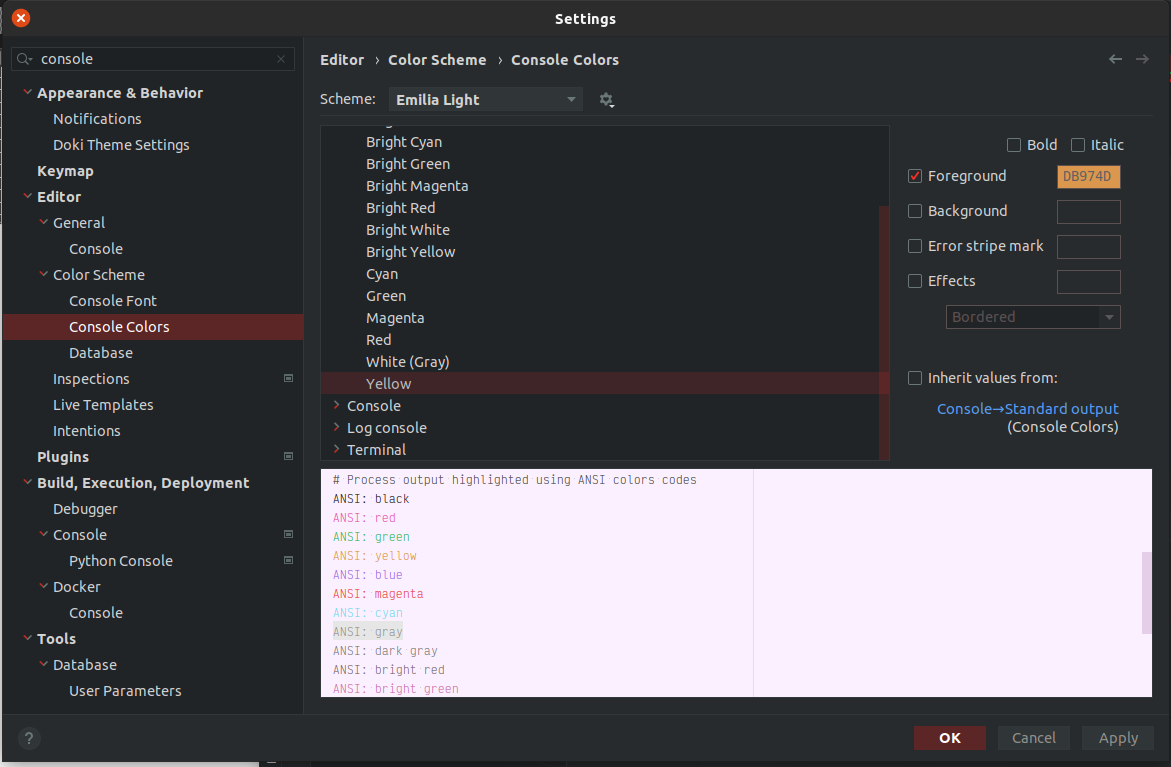Navigate back using the left arrow

(1115, 59)
